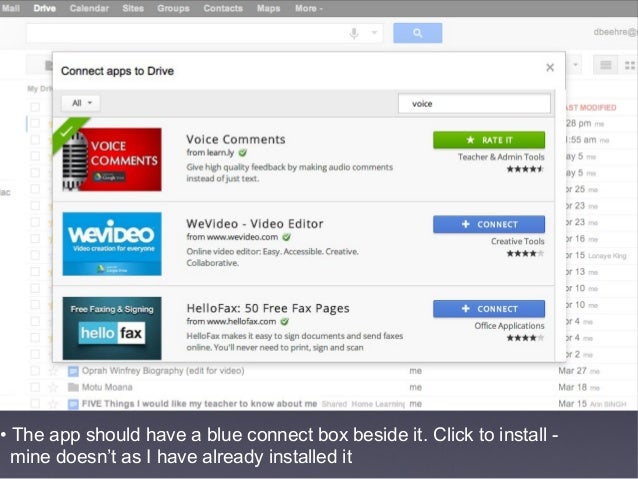Click the FIVE Things doc icon

click(x=73, y=404)
